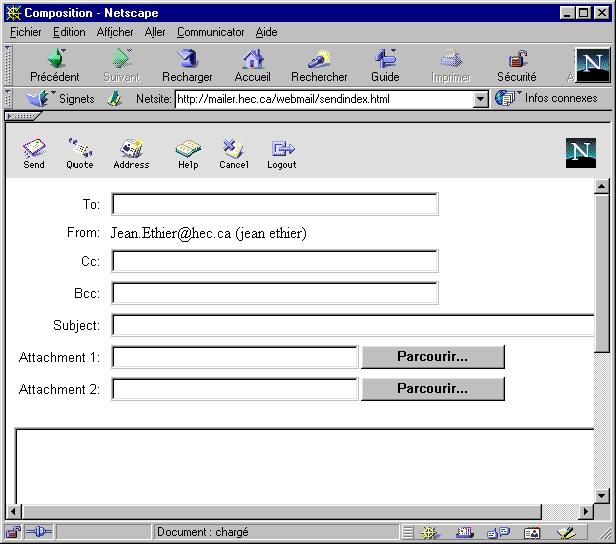Open Sécurité security info
Image resolution: width=616 pixels, height=544 pixels.
click(x=517, y=66)
